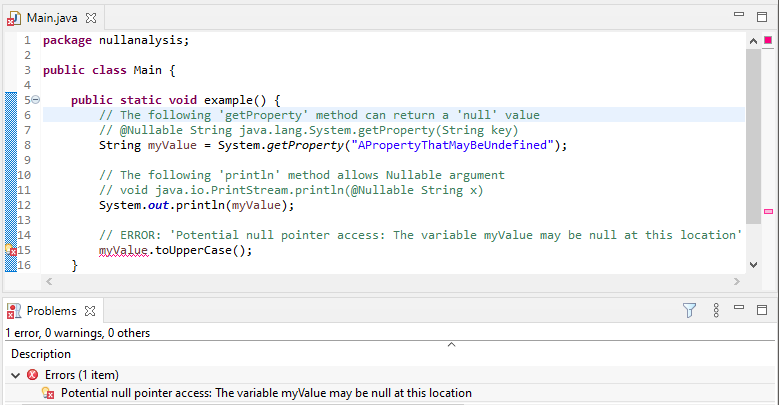Click the error quick-fix marker on line 15
Viewport: 779px width, 405px height.
pos(11,250)
